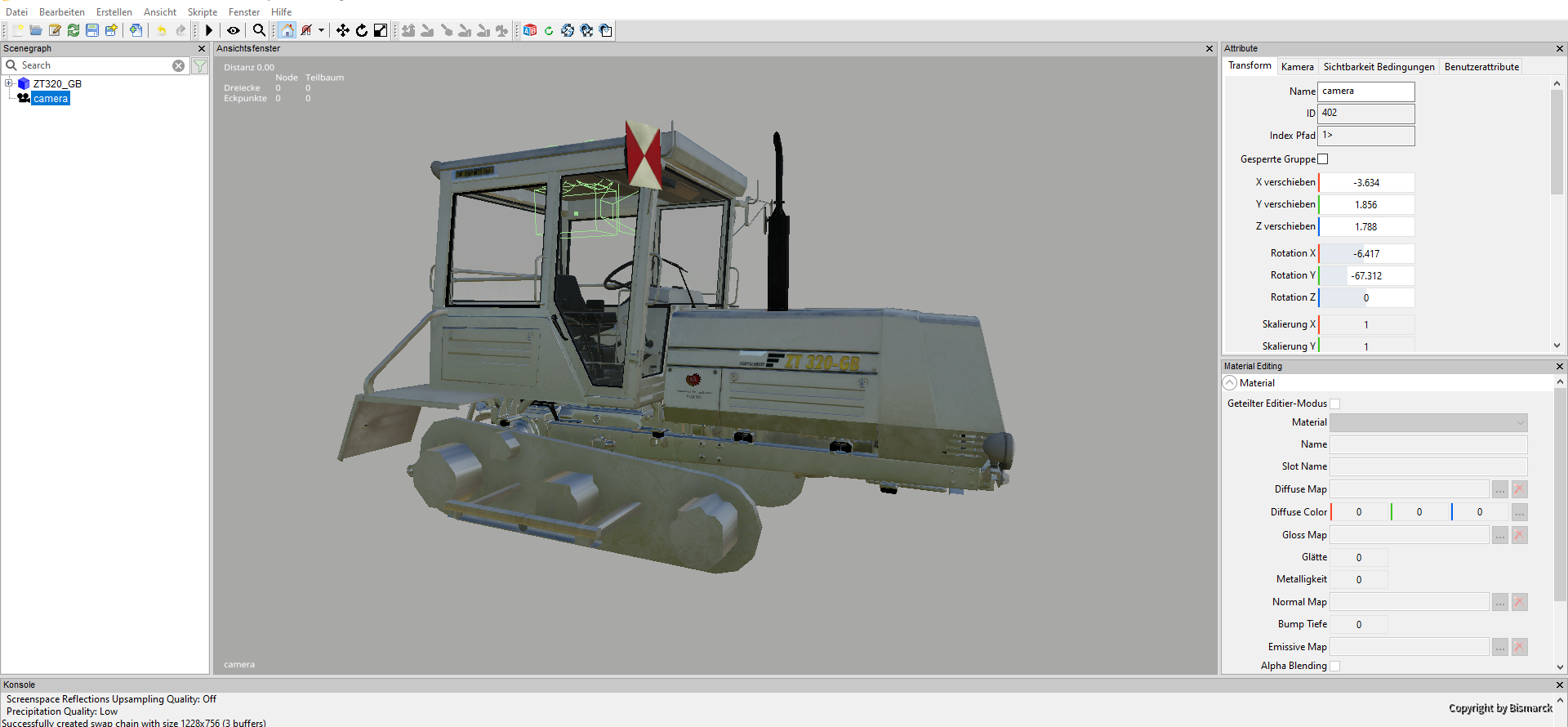Select the camera node in the Scenegraph

point(51,99)
